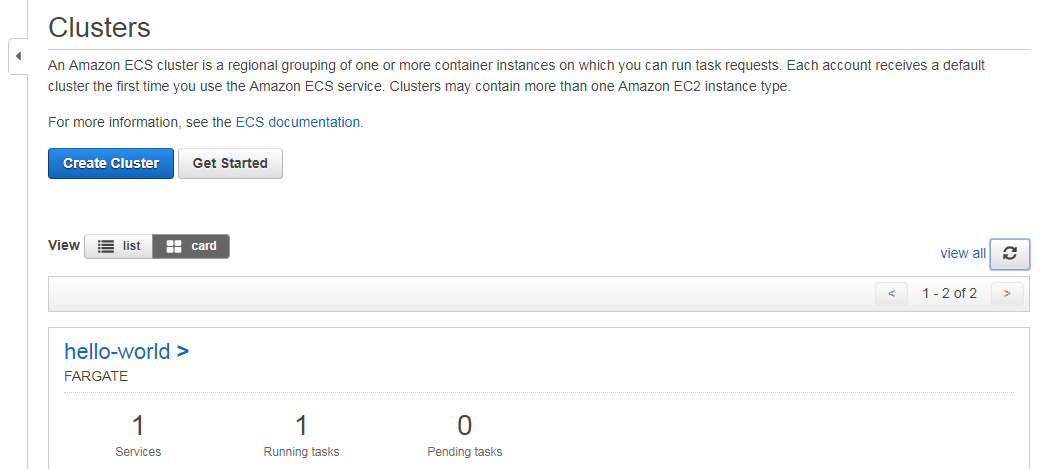This screenshot has height=469, width=1045.
Task: Click the list view bars icon
Action: (x=105, y=246)
